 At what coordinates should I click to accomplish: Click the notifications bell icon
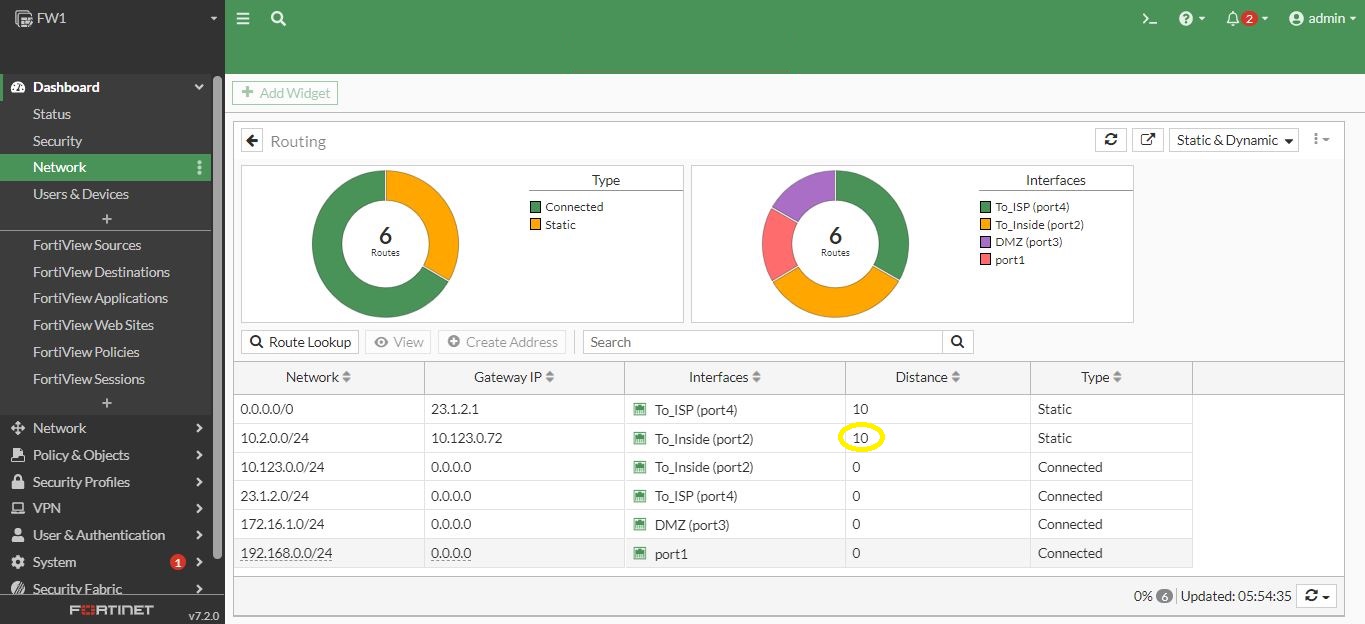point(1233,19)
